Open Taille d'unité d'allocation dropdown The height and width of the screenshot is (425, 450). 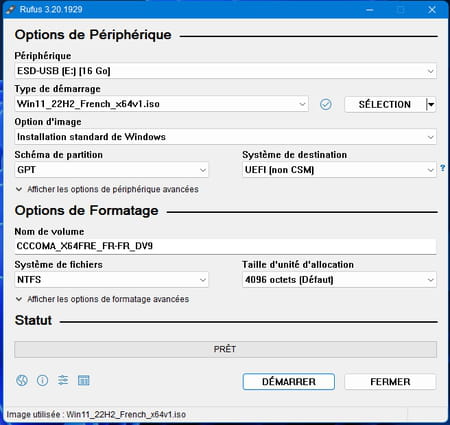339,280
